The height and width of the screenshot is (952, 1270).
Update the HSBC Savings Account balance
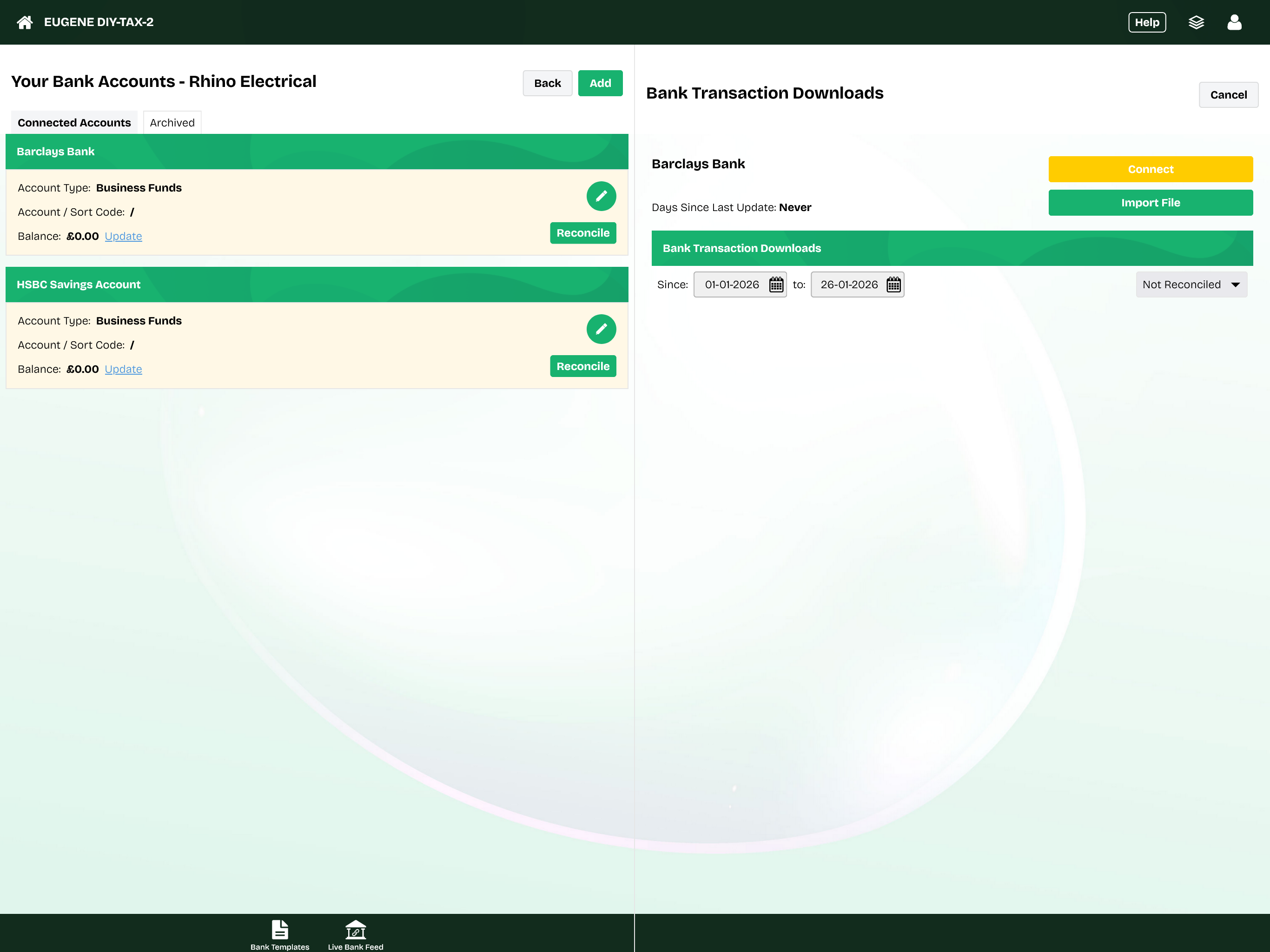[123, 369]
